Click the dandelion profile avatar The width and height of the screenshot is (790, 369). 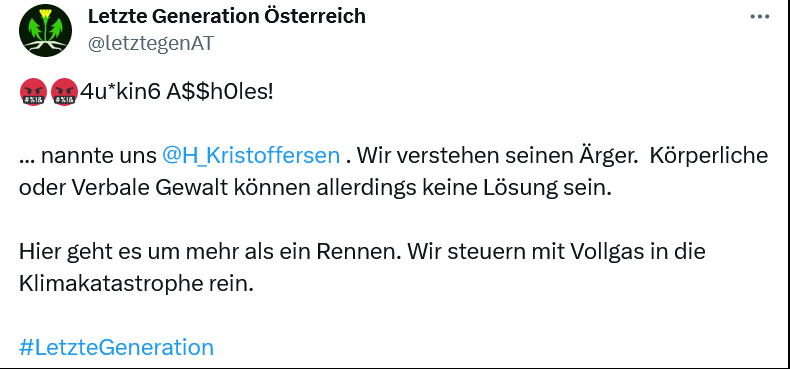tap(45, 30)
